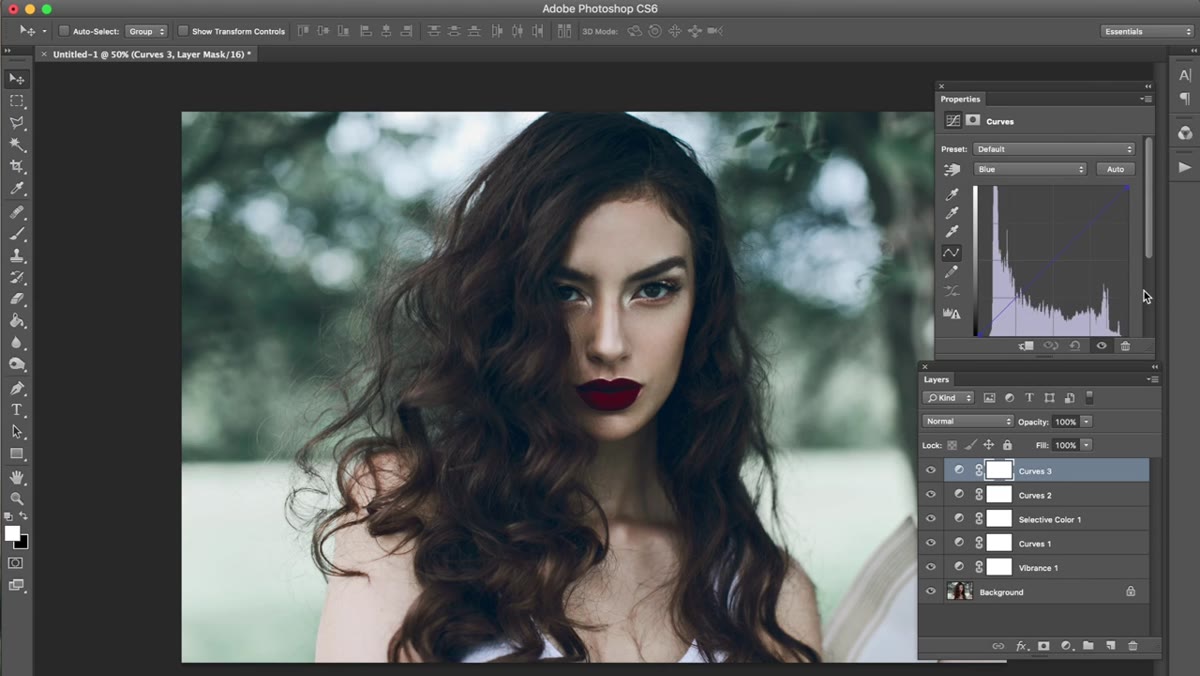Select the Eraser tool
1200x676 pixels.
17,299
